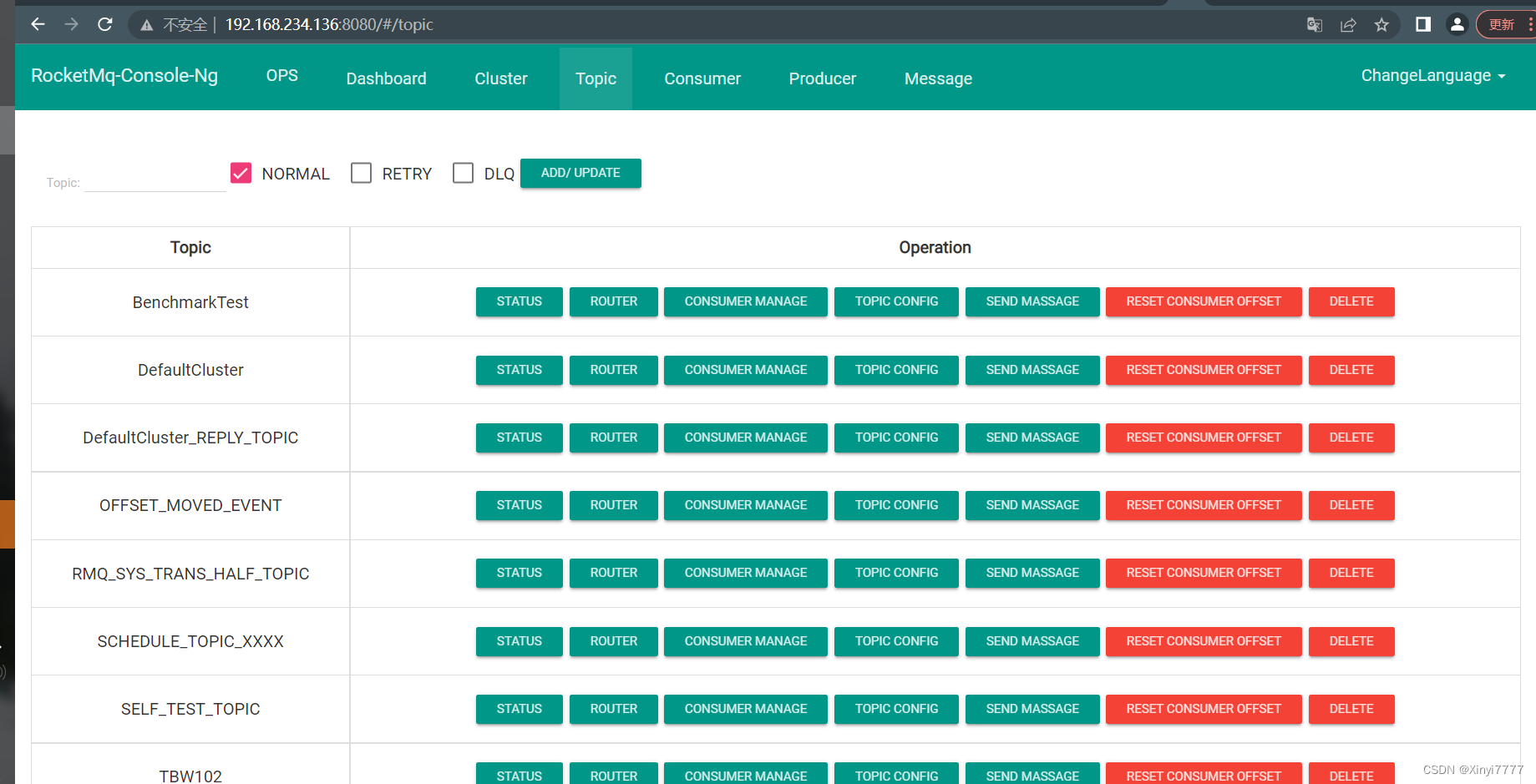Enable the RETRY checkbox
This screenshot has width=1536, height=784.
361,173
